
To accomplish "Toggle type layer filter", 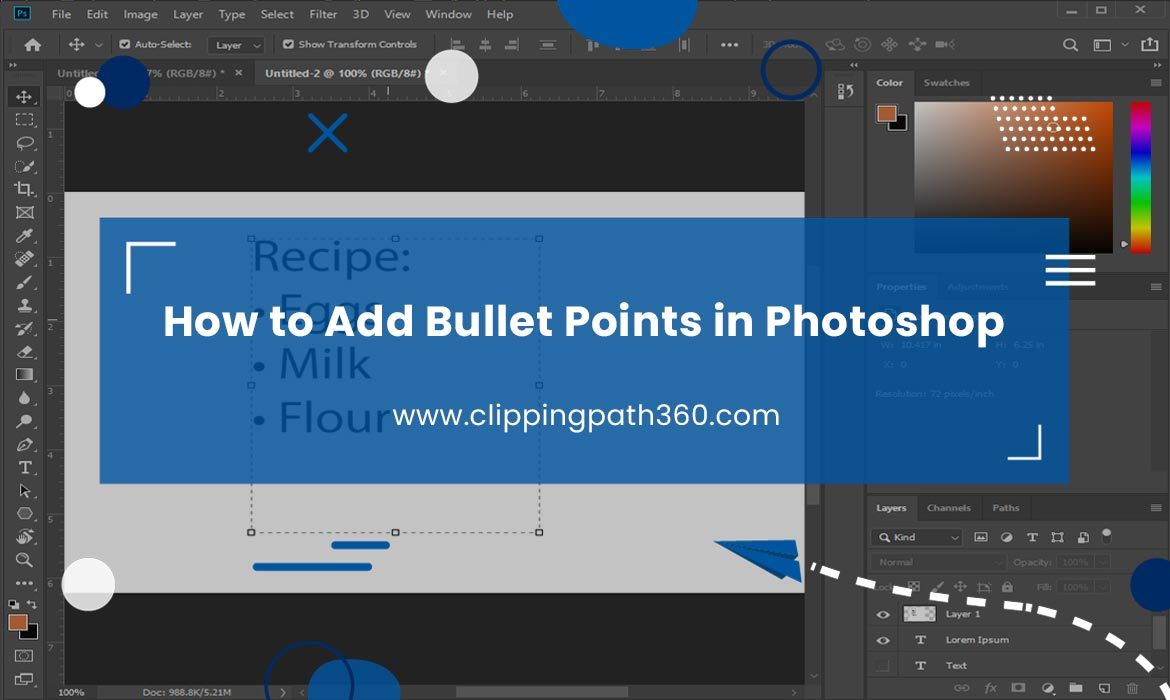I will 1032,537.
